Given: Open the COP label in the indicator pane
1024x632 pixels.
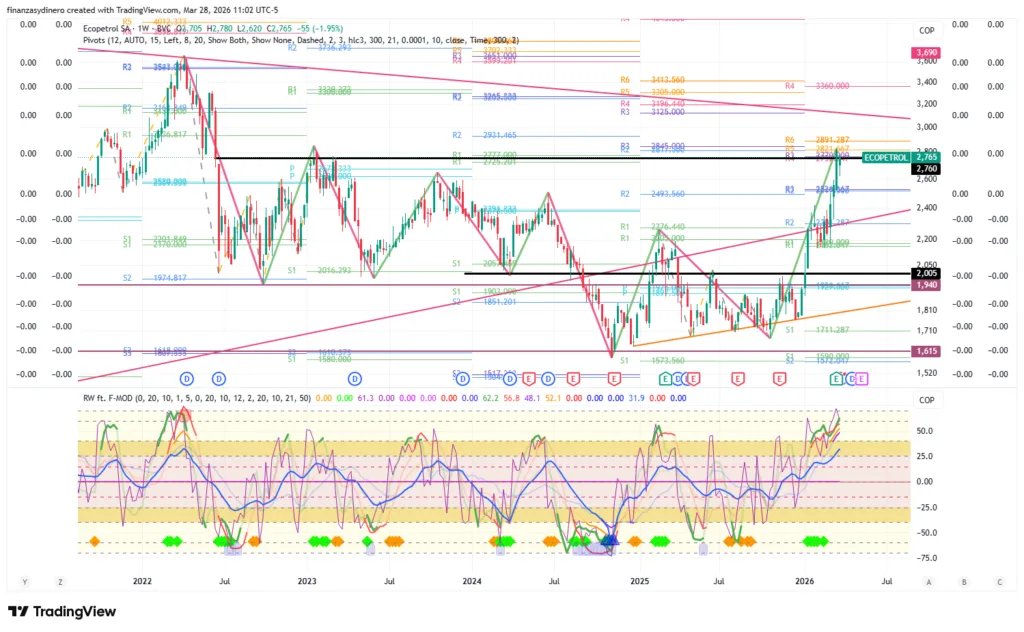Looking at the screenshot, I should (x=925, y=400).
